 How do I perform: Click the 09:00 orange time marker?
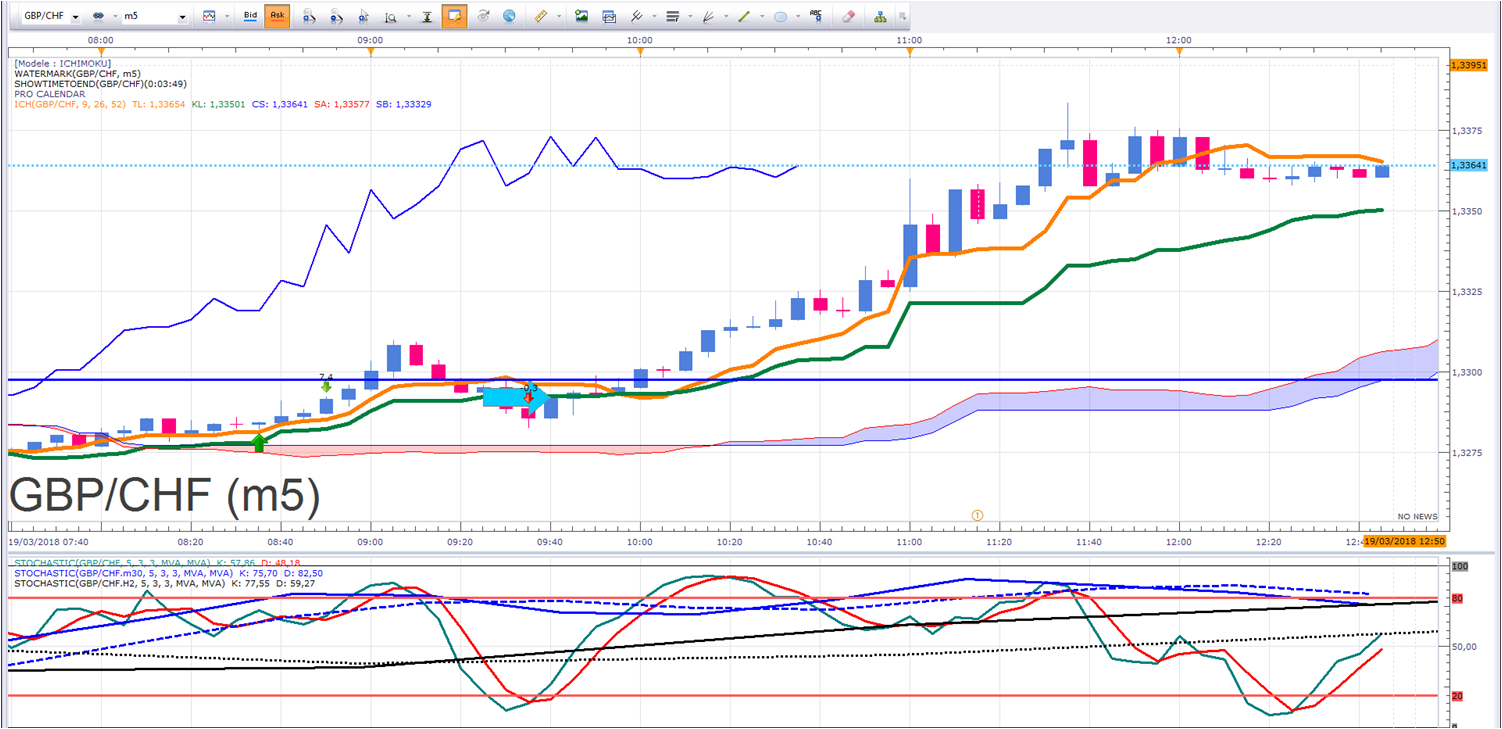pos(370,52)
